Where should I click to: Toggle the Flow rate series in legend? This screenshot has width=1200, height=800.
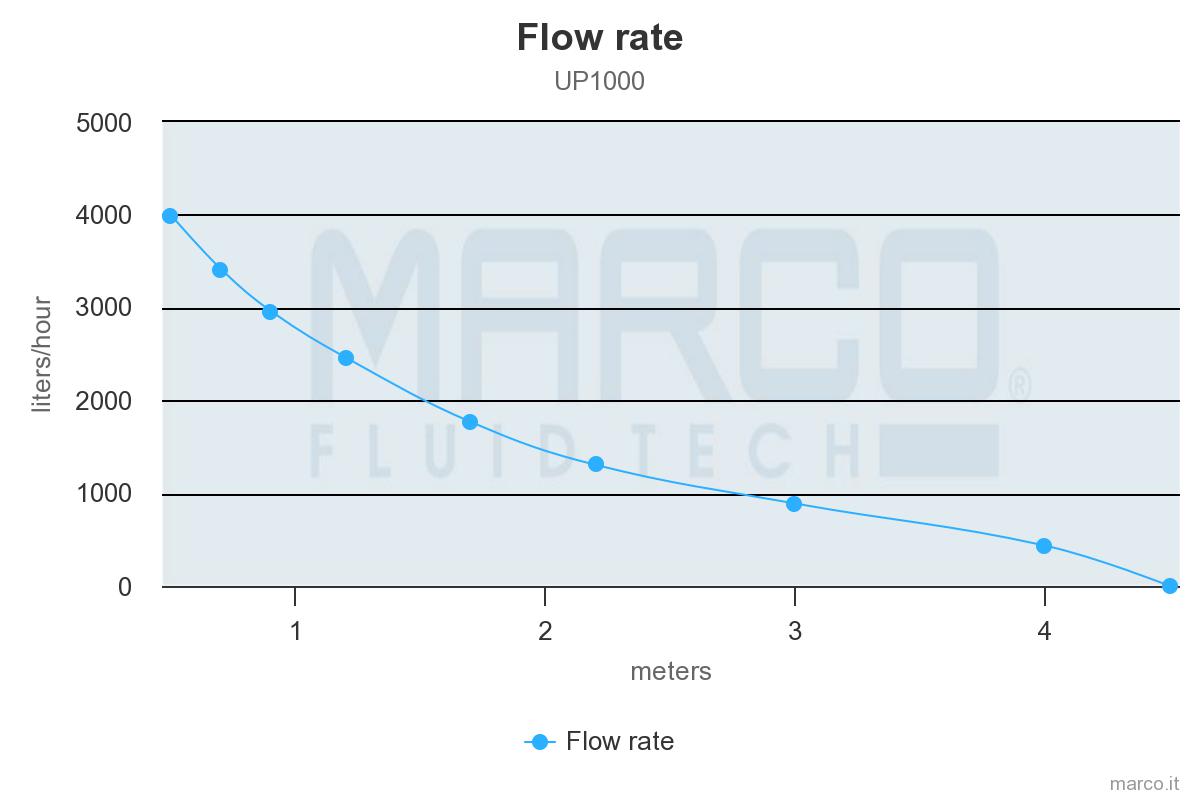coord(619,742)
